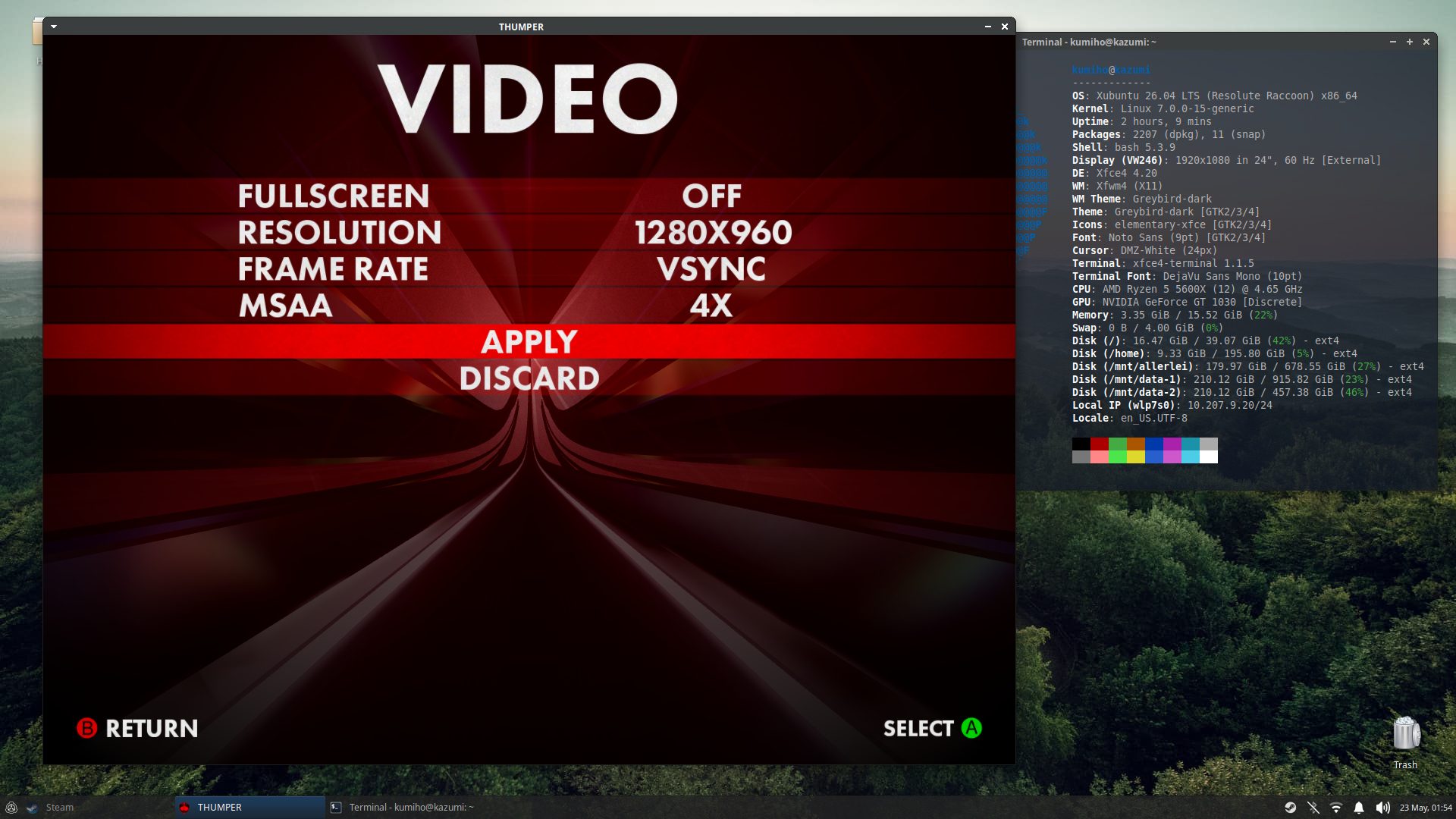
Task: Open the volume speaker icon
Action: [x=1382, y=808]
